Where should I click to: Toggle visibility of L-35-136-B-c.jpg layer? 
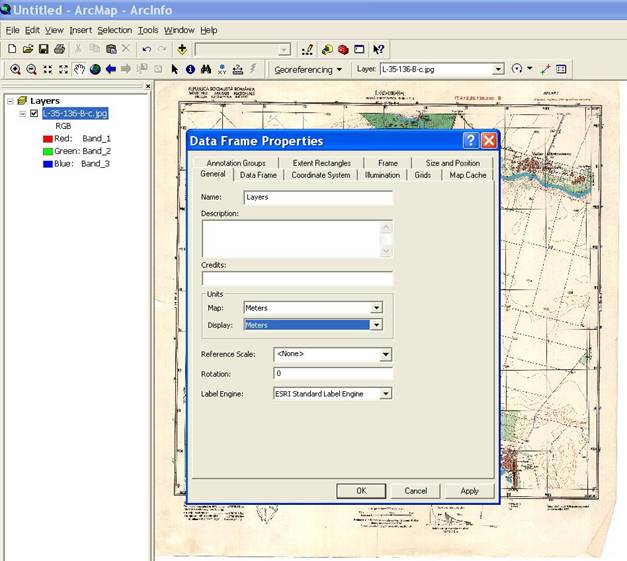[35, 114]
